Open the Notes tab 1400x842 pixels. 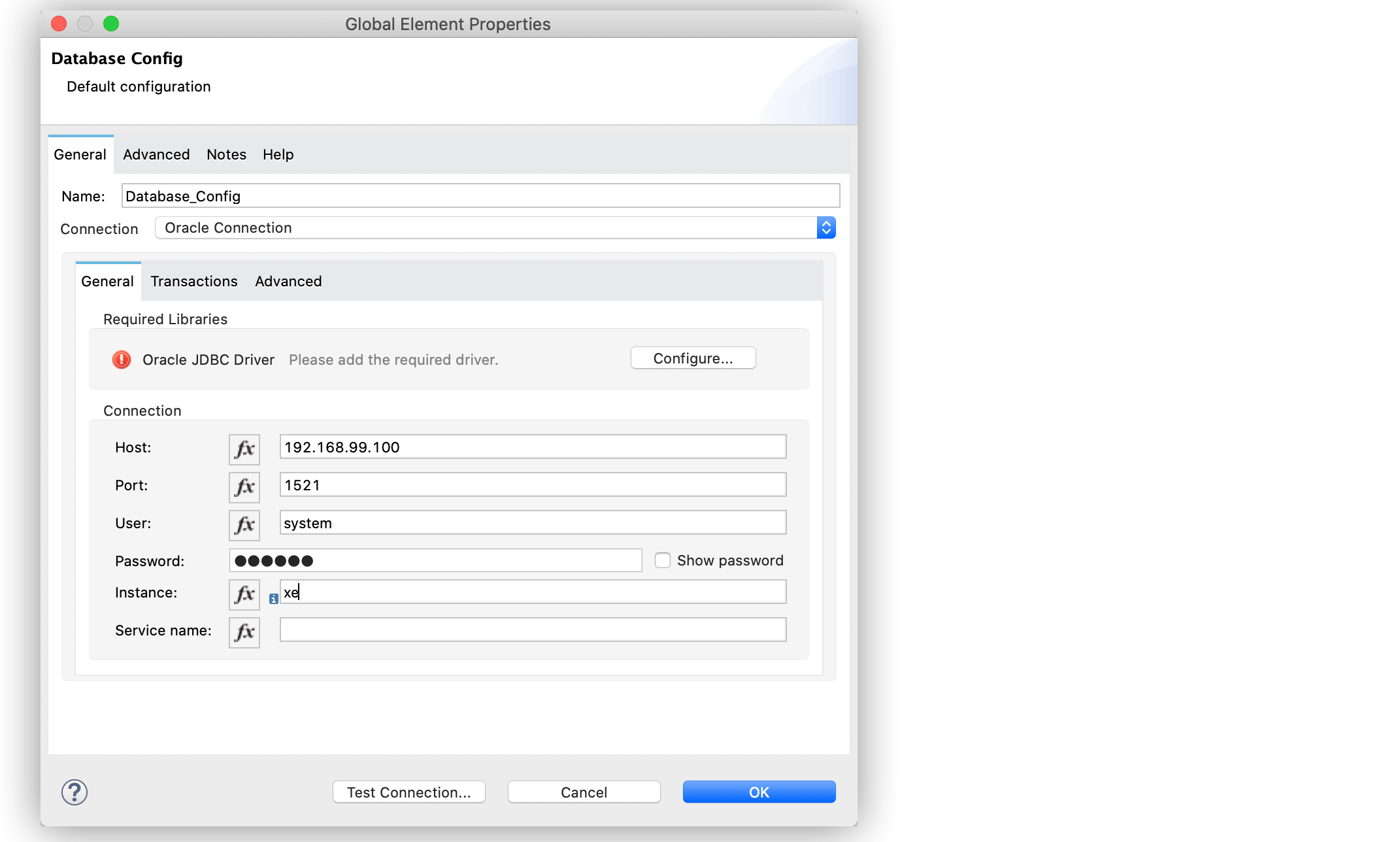click(x=225, y=154)
